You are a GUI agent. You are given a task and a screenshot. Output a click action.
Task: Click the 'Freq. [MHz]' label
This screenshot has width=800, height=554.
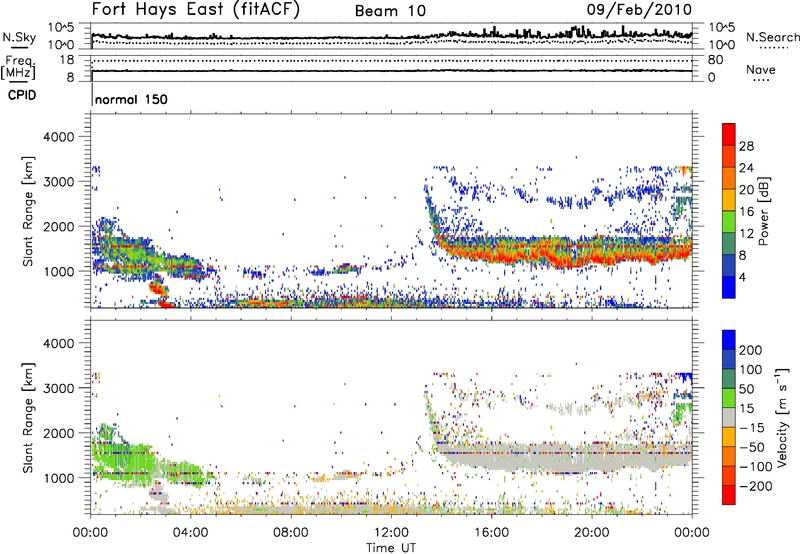click(18, 67)
